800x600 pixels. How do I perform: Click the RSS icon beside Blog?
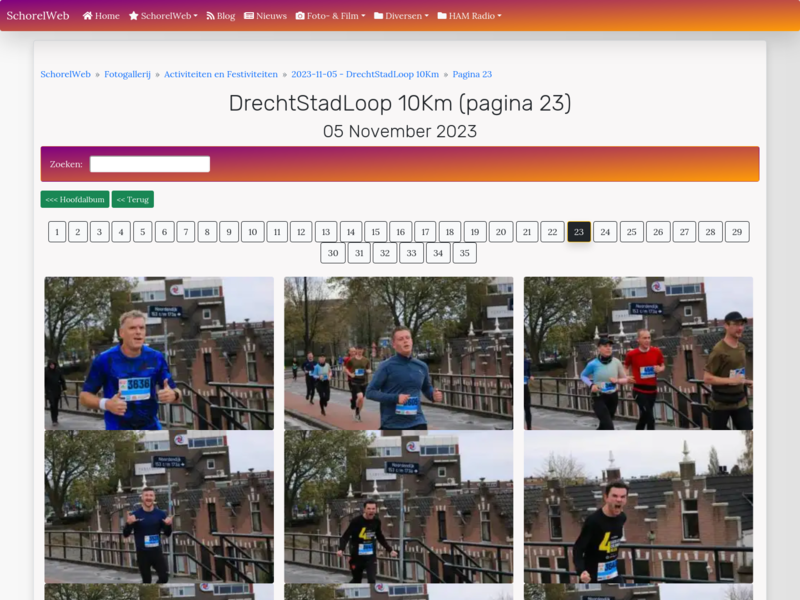(210, 16)
